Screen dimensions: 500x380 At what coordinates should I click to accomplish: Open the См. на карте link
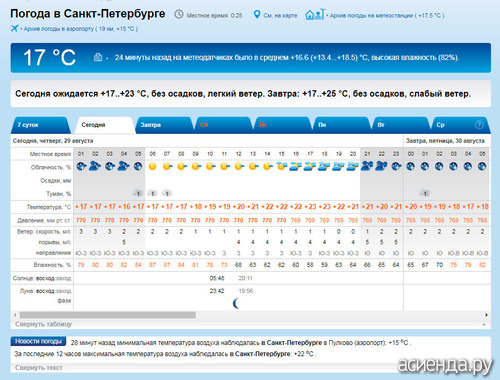(x=280, y=15)
